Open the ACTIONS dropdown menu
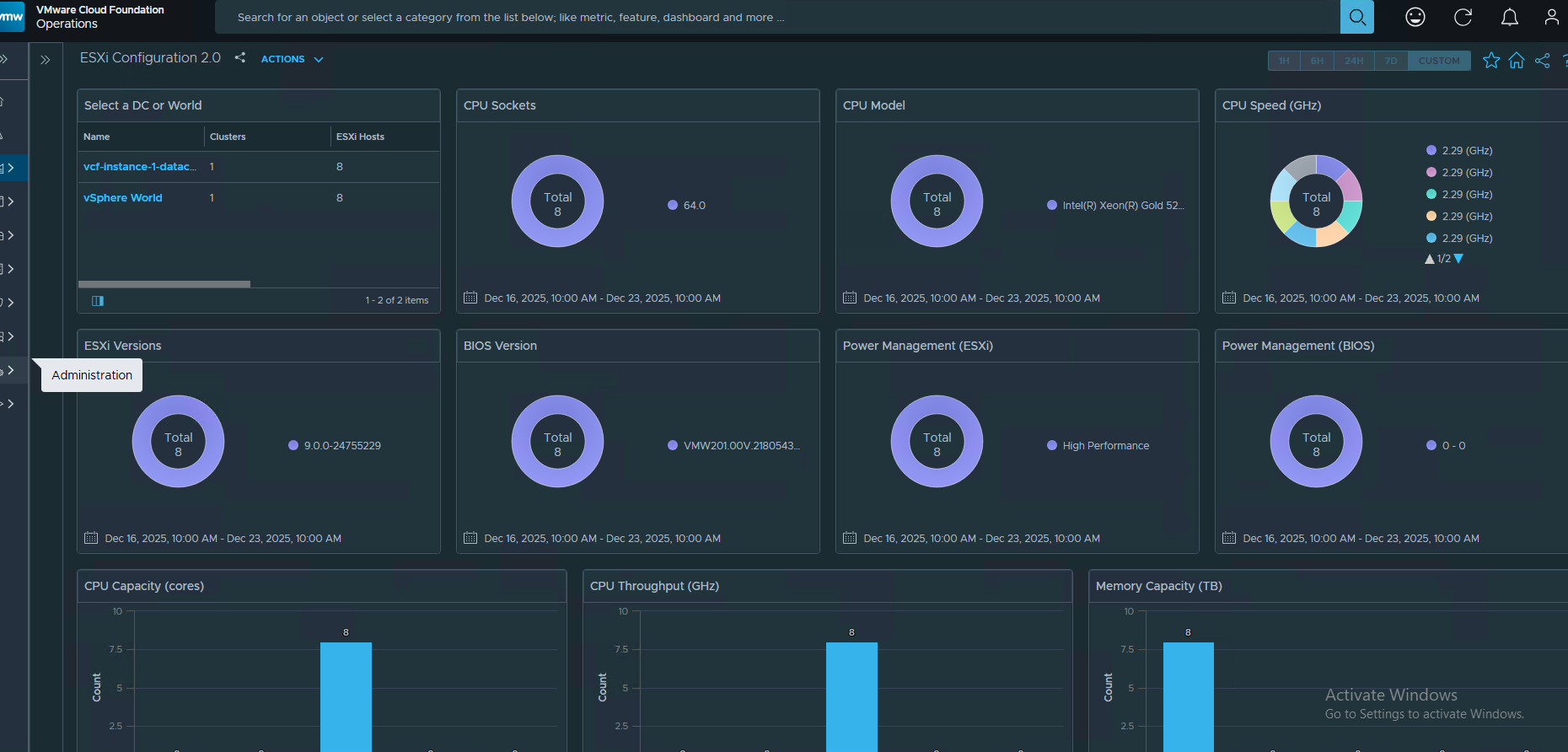 pyautogui.click(x=292, y=59)
